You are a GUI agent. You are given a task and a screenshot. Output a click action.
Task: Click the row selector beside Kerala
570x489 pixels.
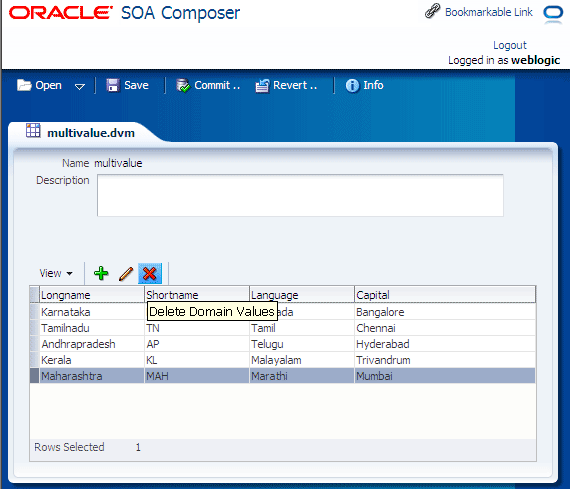(35, 360)
